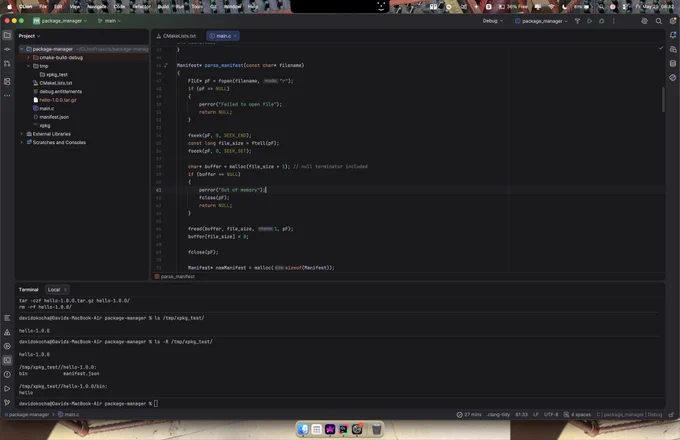Image resolution: width=680 pixels, height=440 pixels.
Task: Show more tool windows via ellipsis icon
Action: [7, 95]
